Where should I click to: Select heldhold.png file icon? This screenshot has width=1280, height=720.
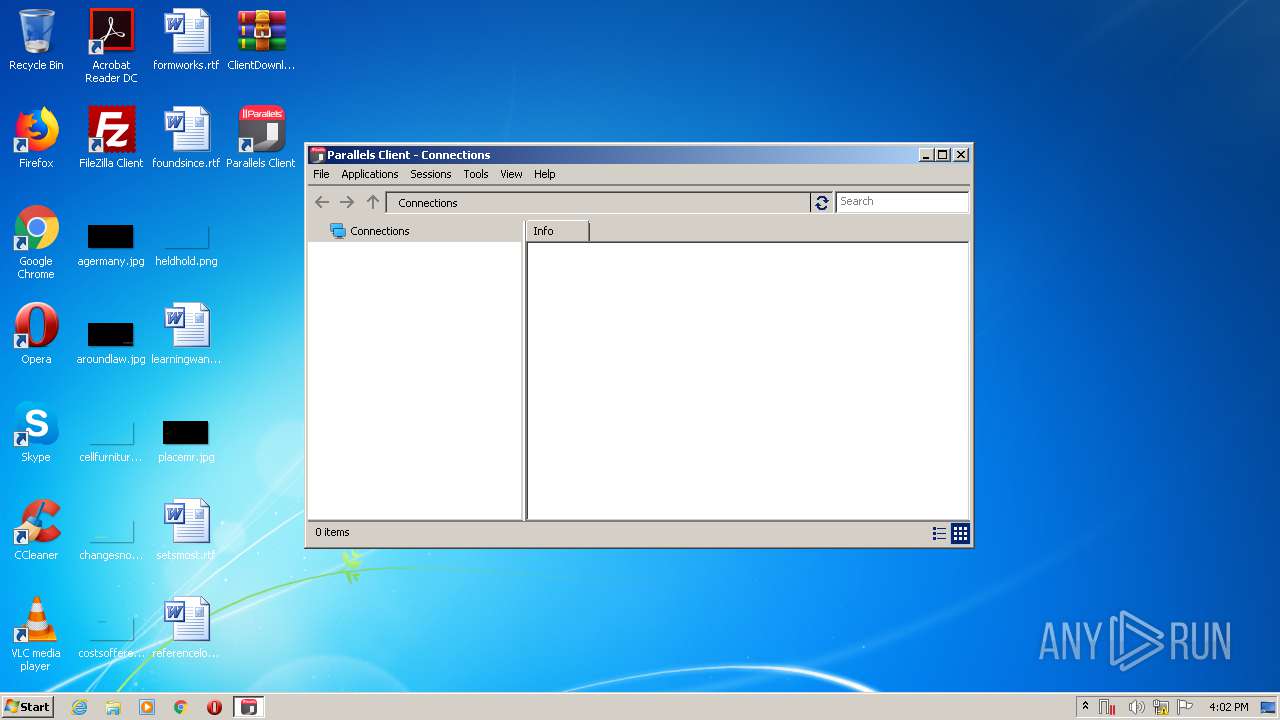[186, 245]
